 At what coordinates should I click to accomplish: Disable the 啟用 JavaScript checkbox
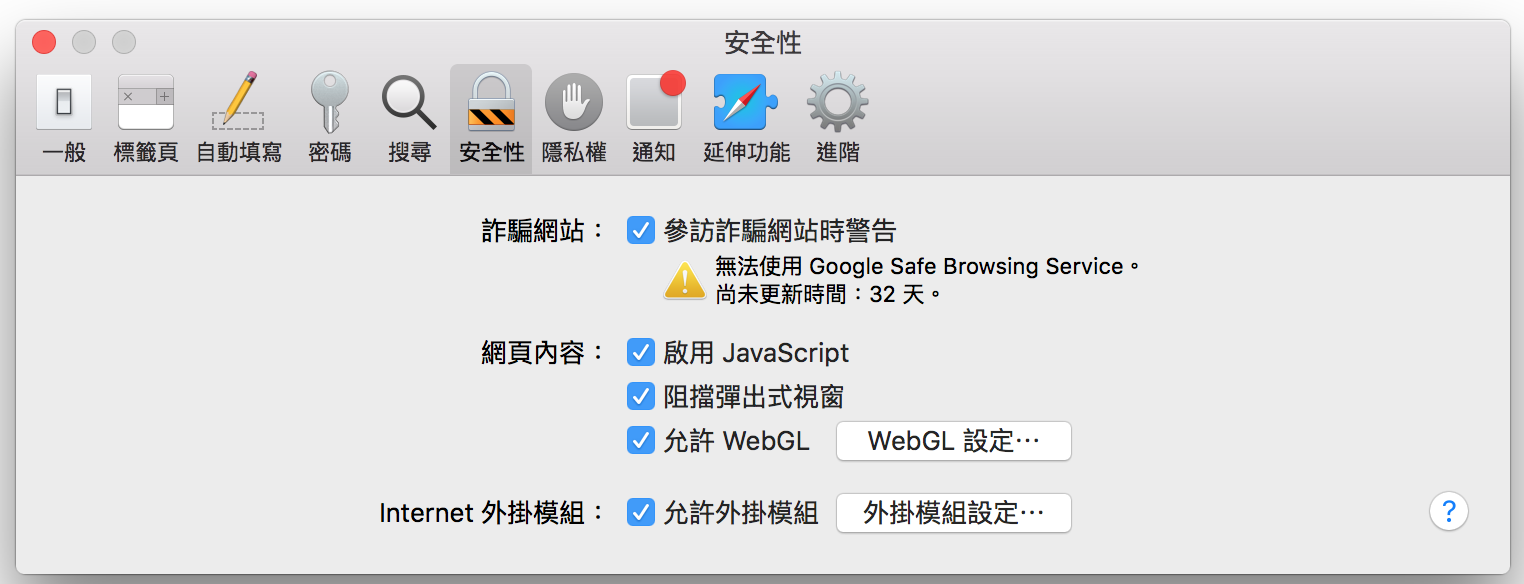coord(641,352)
